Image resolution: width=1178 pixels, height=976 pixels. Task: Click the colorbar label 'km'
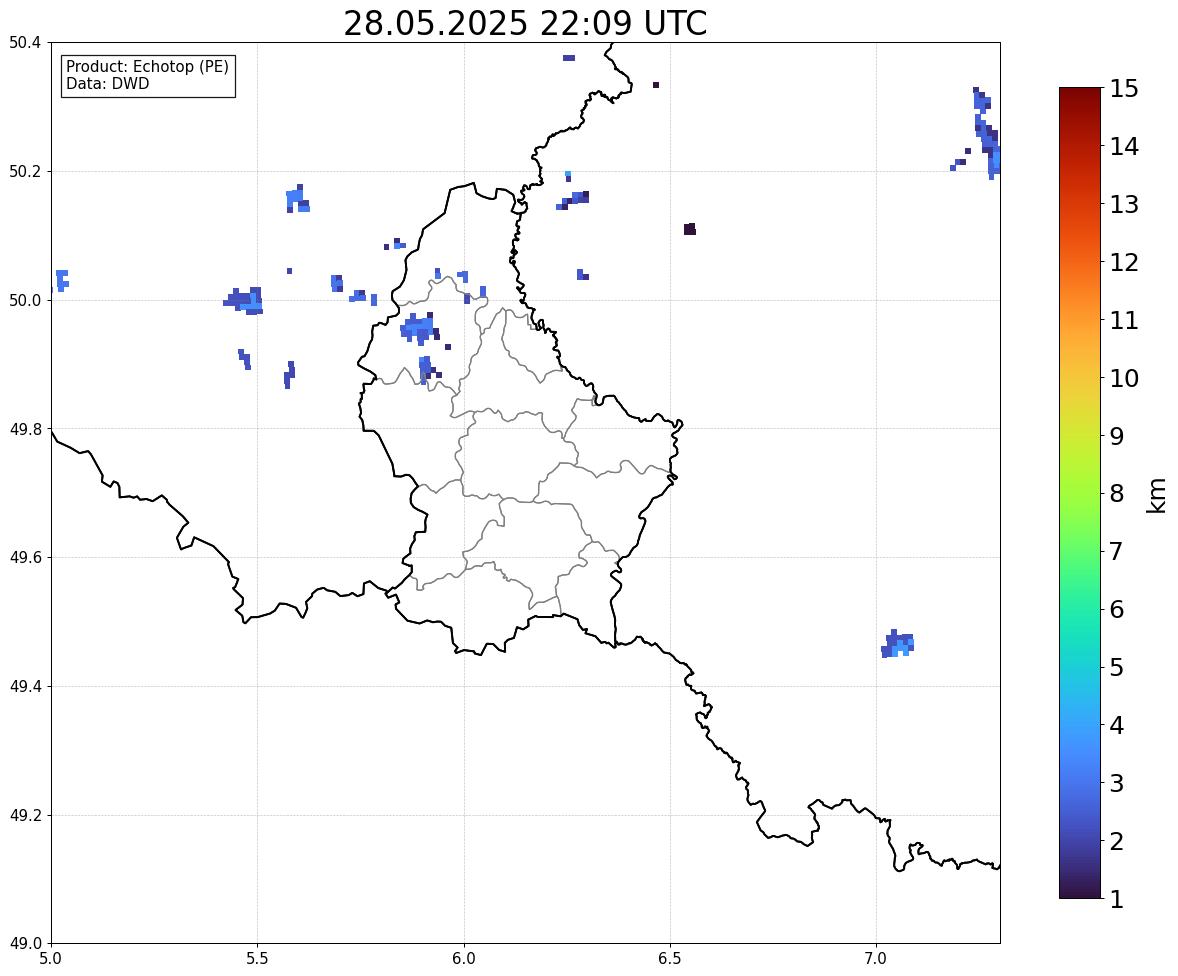(x=1156, y=496)
